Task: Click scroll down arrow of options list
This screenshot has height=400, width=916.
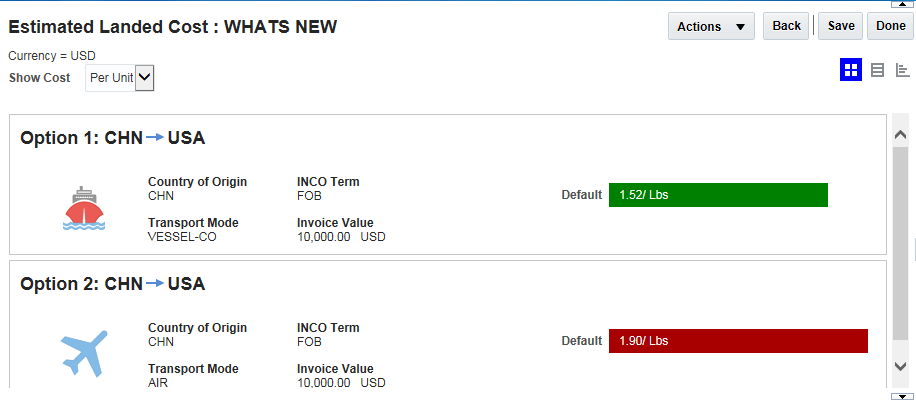Action: 899,367
